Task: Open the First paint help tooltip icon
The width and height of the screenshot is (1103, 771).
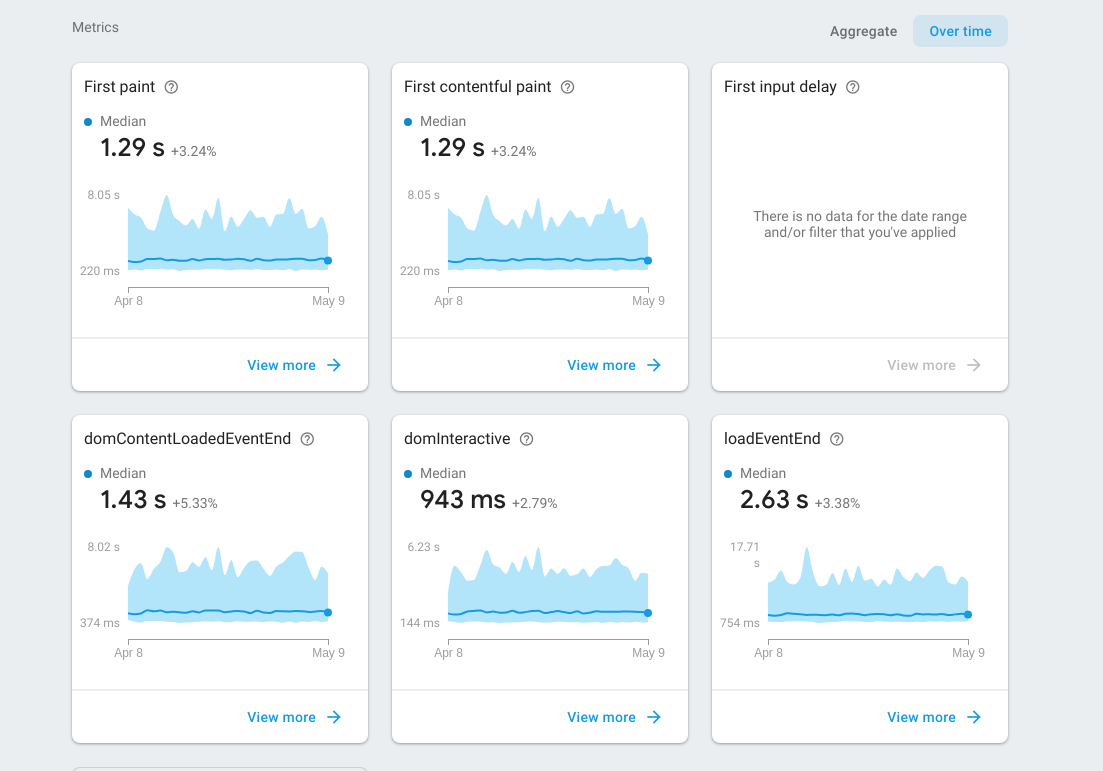Action: 171,87
